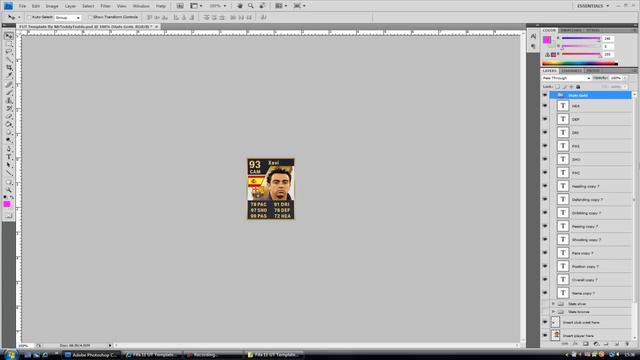Viewport: 640px width, 360px height.
Task: Switch to the Channels tab
Action: coord(571,71)
